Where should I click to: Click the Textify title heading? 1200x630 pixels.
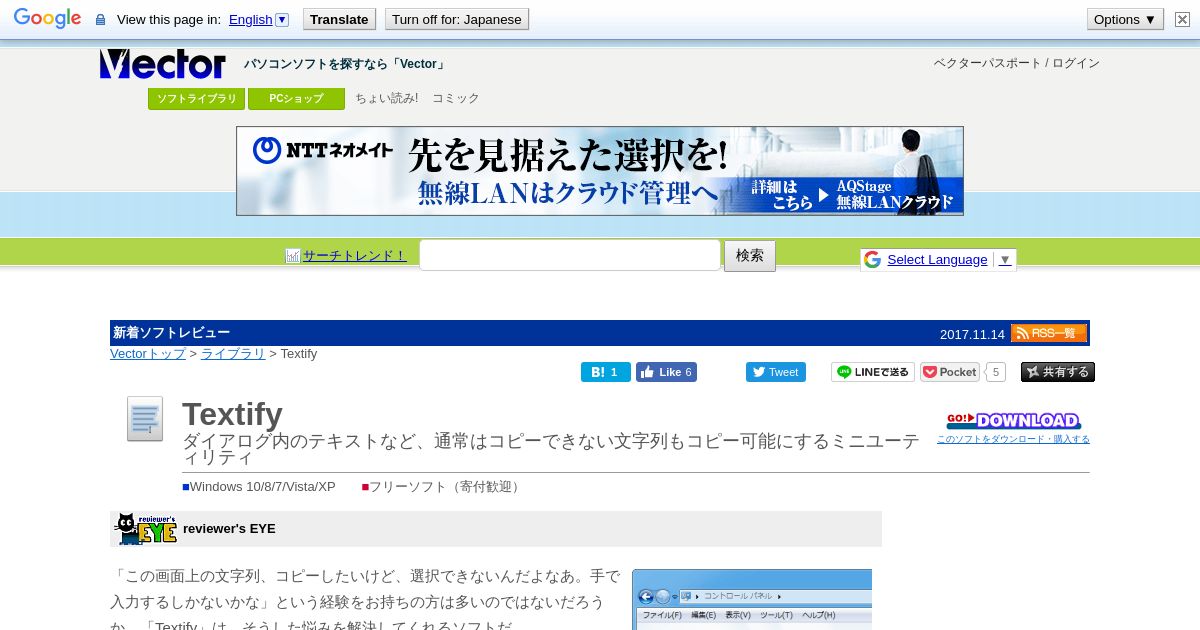point(232,414)
